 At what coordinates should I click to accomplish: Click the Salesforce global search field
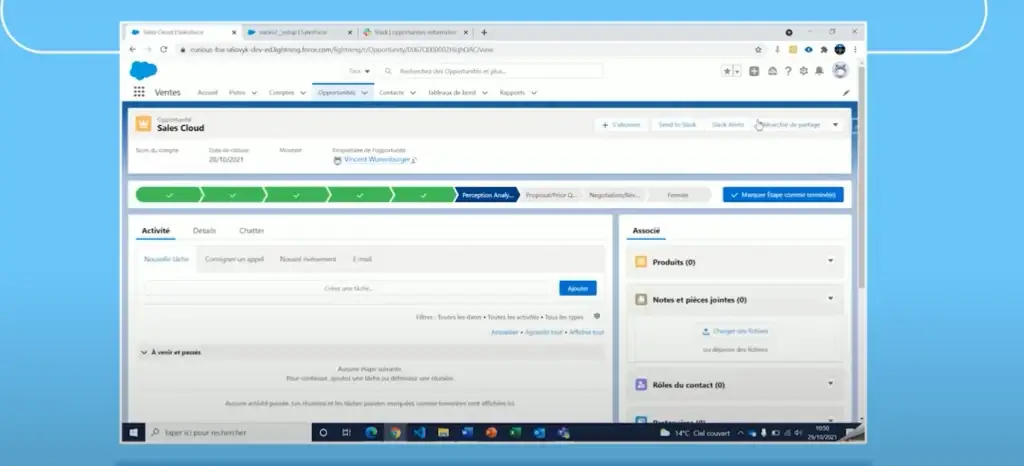tap(490, 71)
